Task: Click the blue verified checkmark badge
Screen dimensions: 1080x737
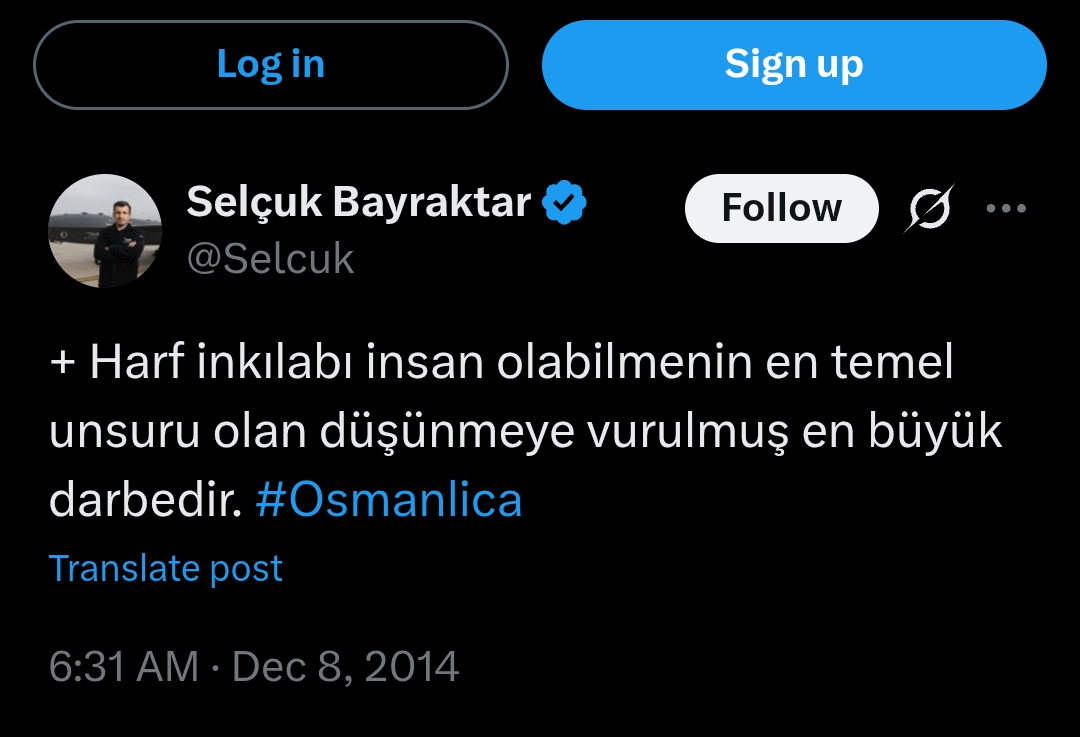Action: pos(564,202)
